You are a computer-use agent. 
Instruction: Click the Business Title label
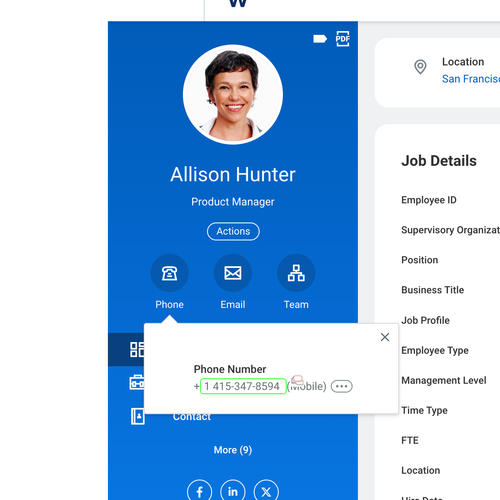click(x=432, y=290)
